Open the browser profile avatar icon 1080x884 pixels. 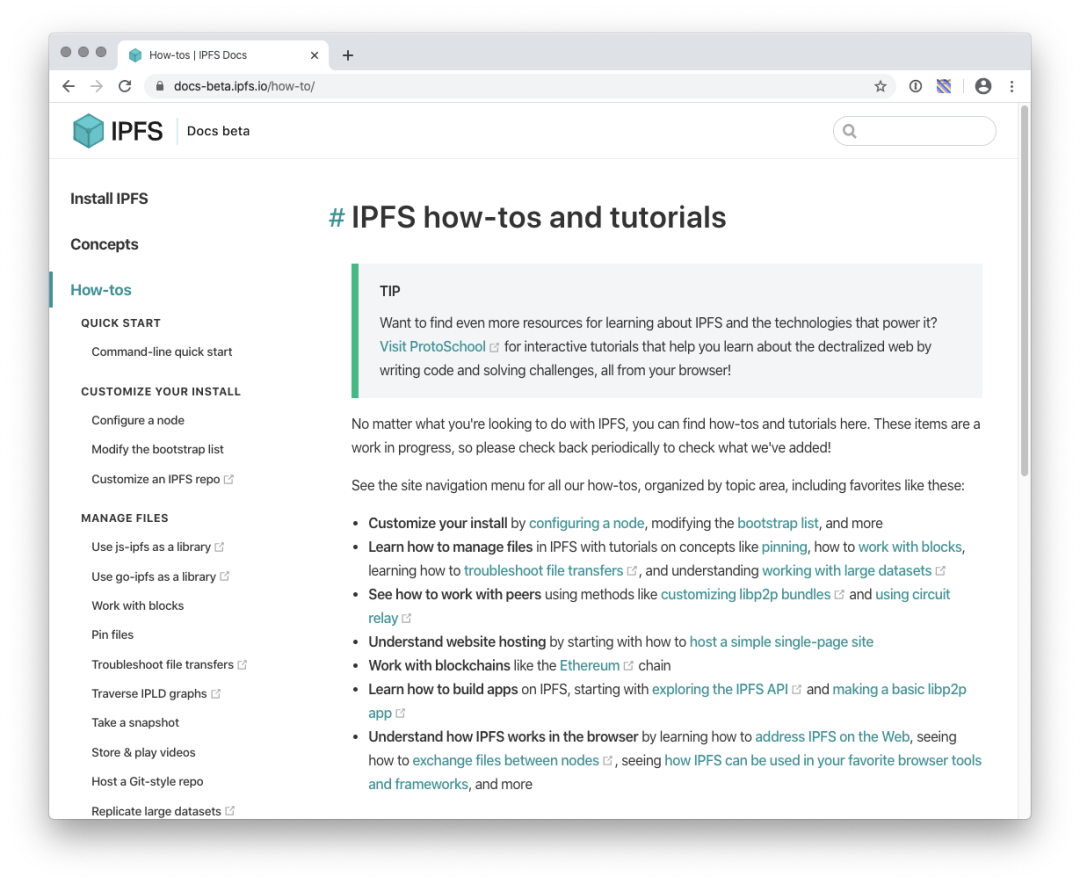(x=983, y=86)
